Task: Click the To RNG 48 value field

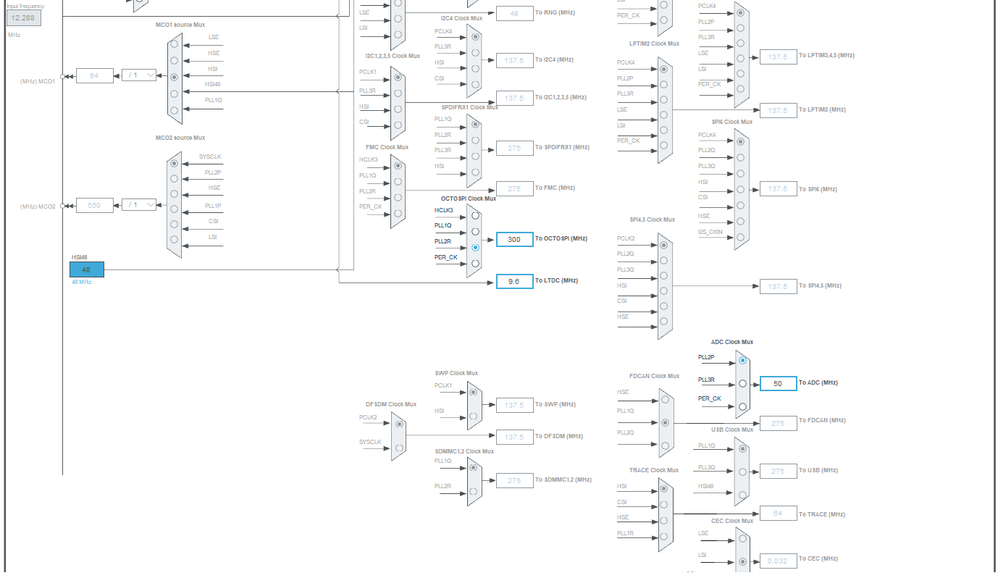Action: (514, 13)
